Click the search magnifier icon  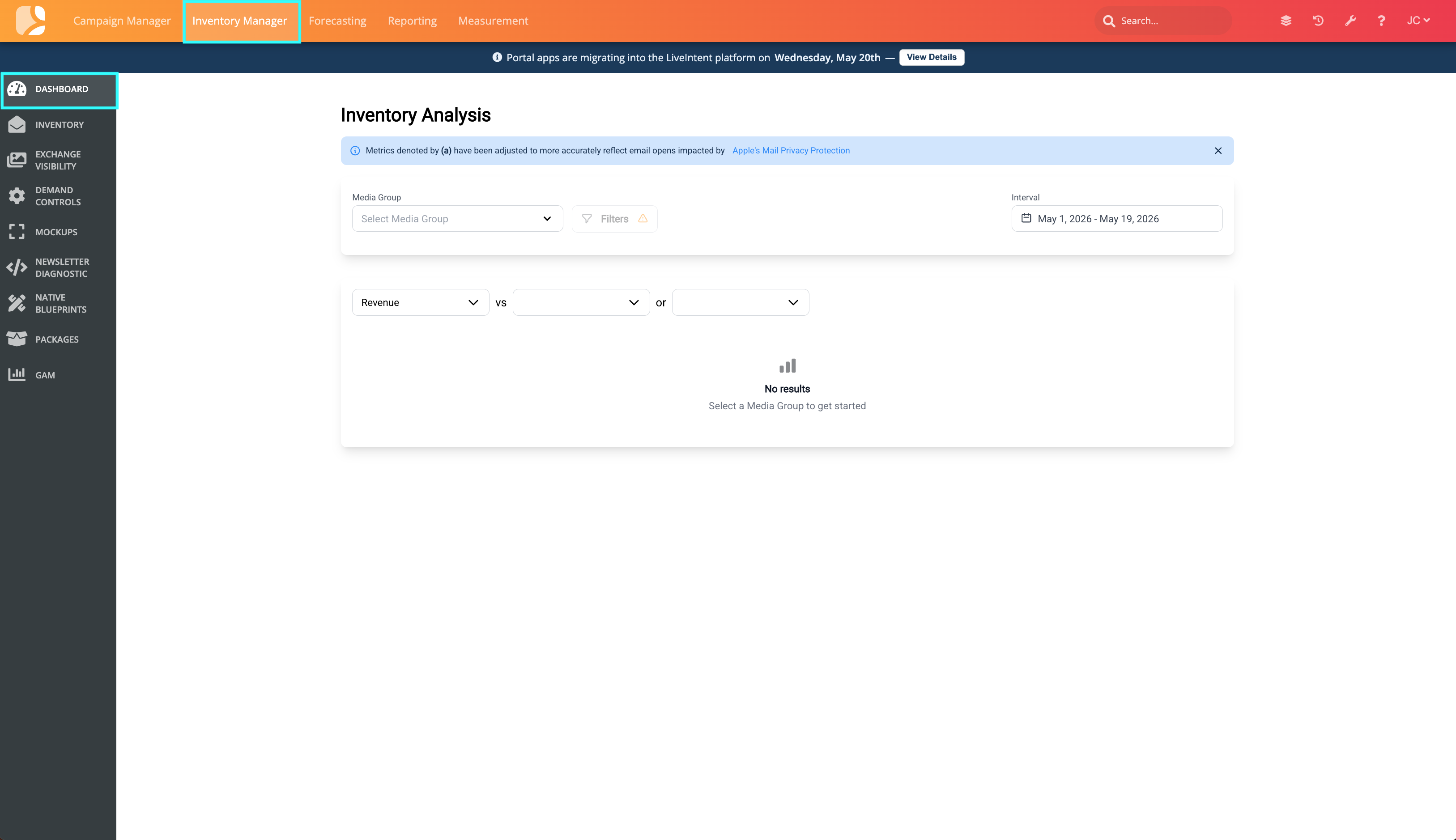point(1109,21)
